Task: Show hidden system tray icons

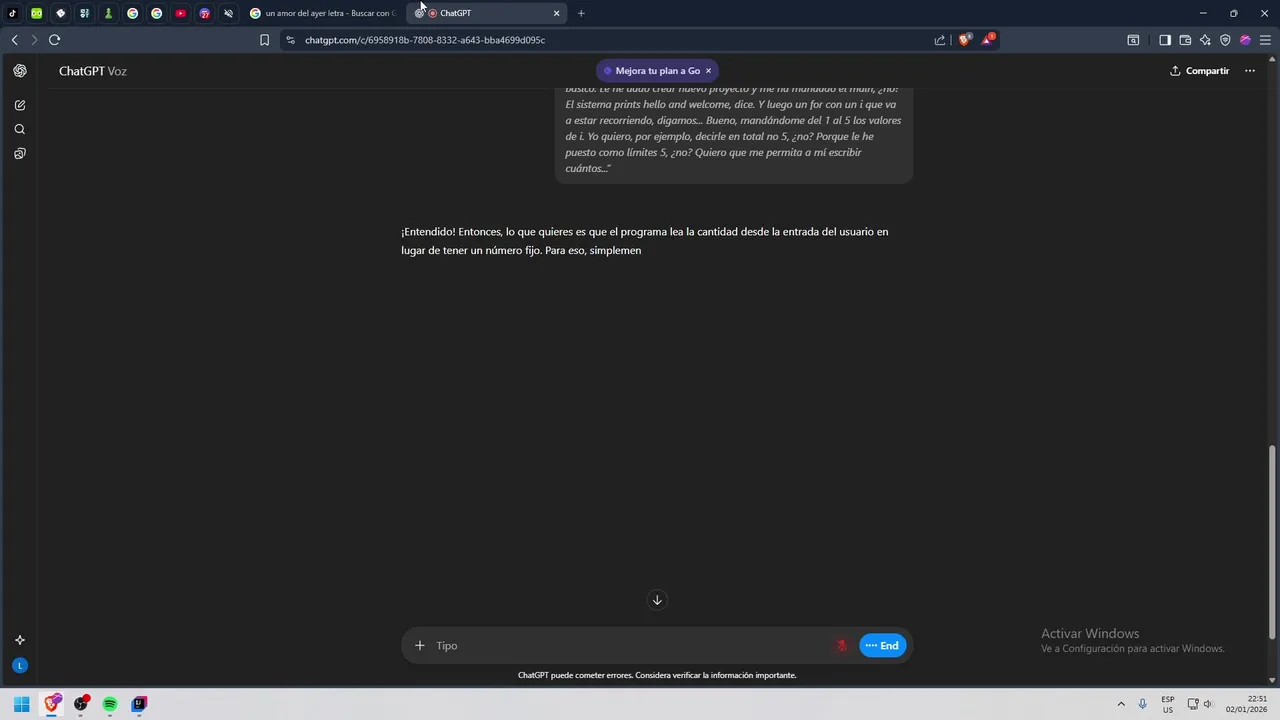Action: coord(1121,704)
